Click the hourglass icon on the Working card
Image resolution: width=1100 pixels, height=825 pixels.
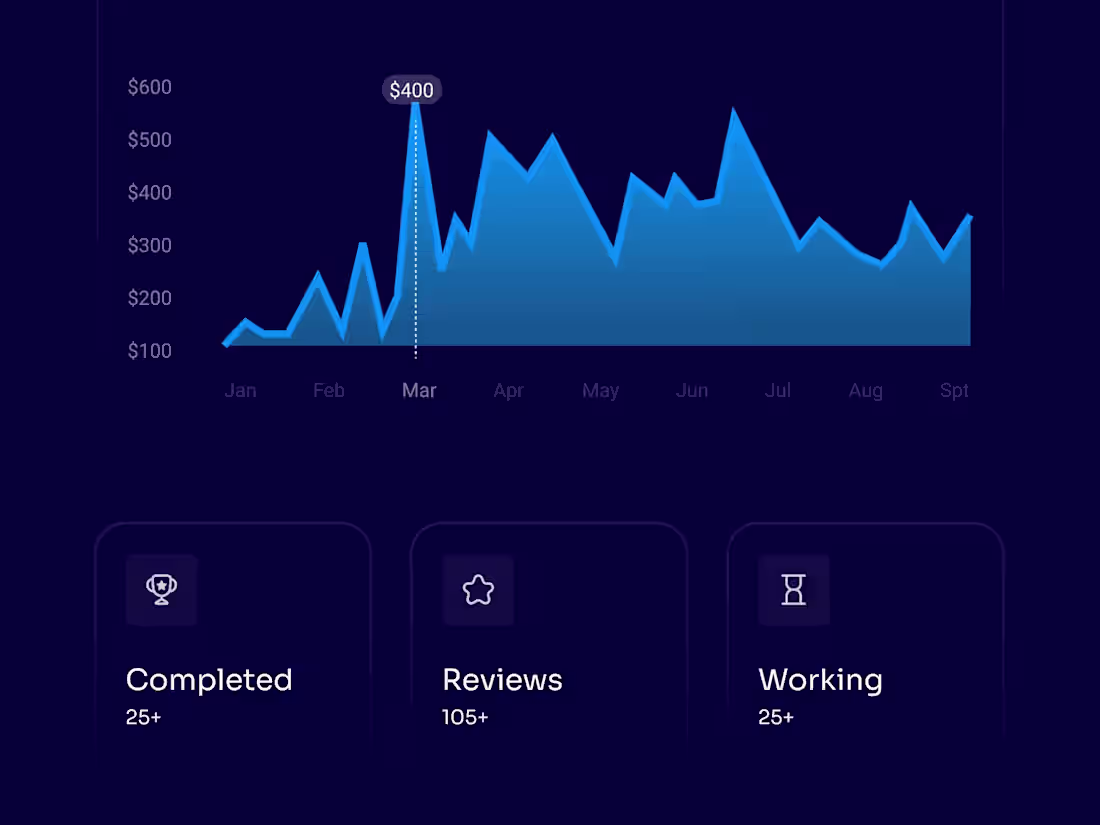coord(794,590)
